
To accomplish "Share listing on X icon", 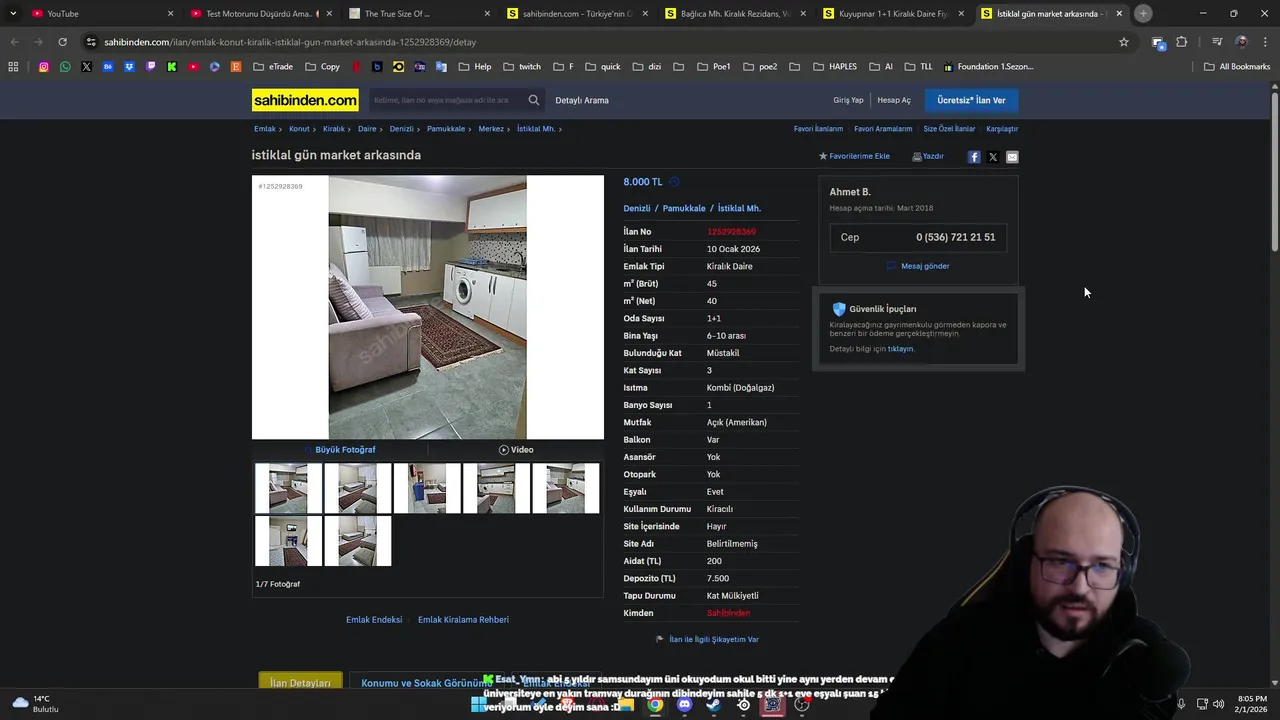I will point(993,157).
